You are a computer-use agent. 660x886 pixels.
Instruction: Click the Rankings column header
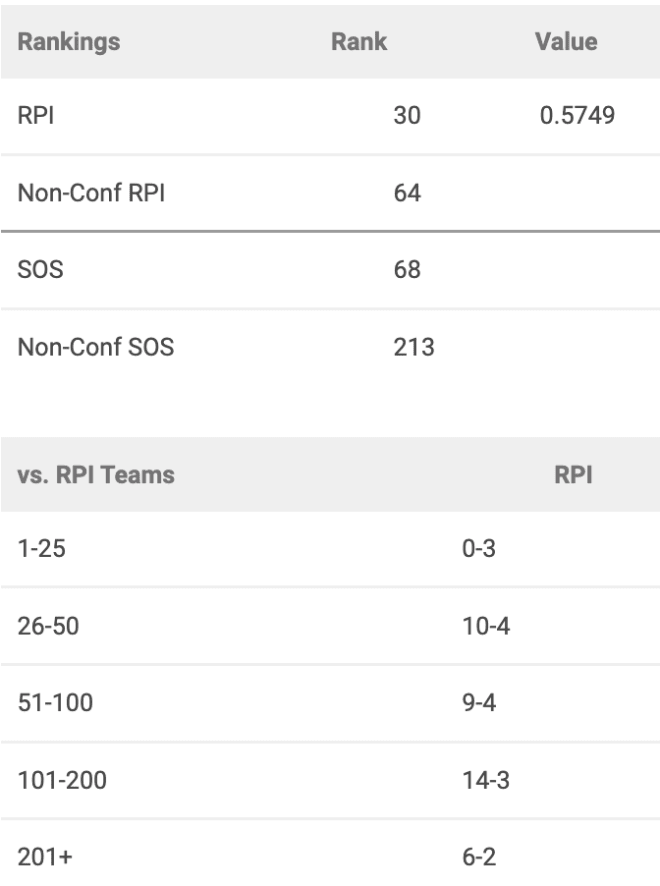coord(69,42)
